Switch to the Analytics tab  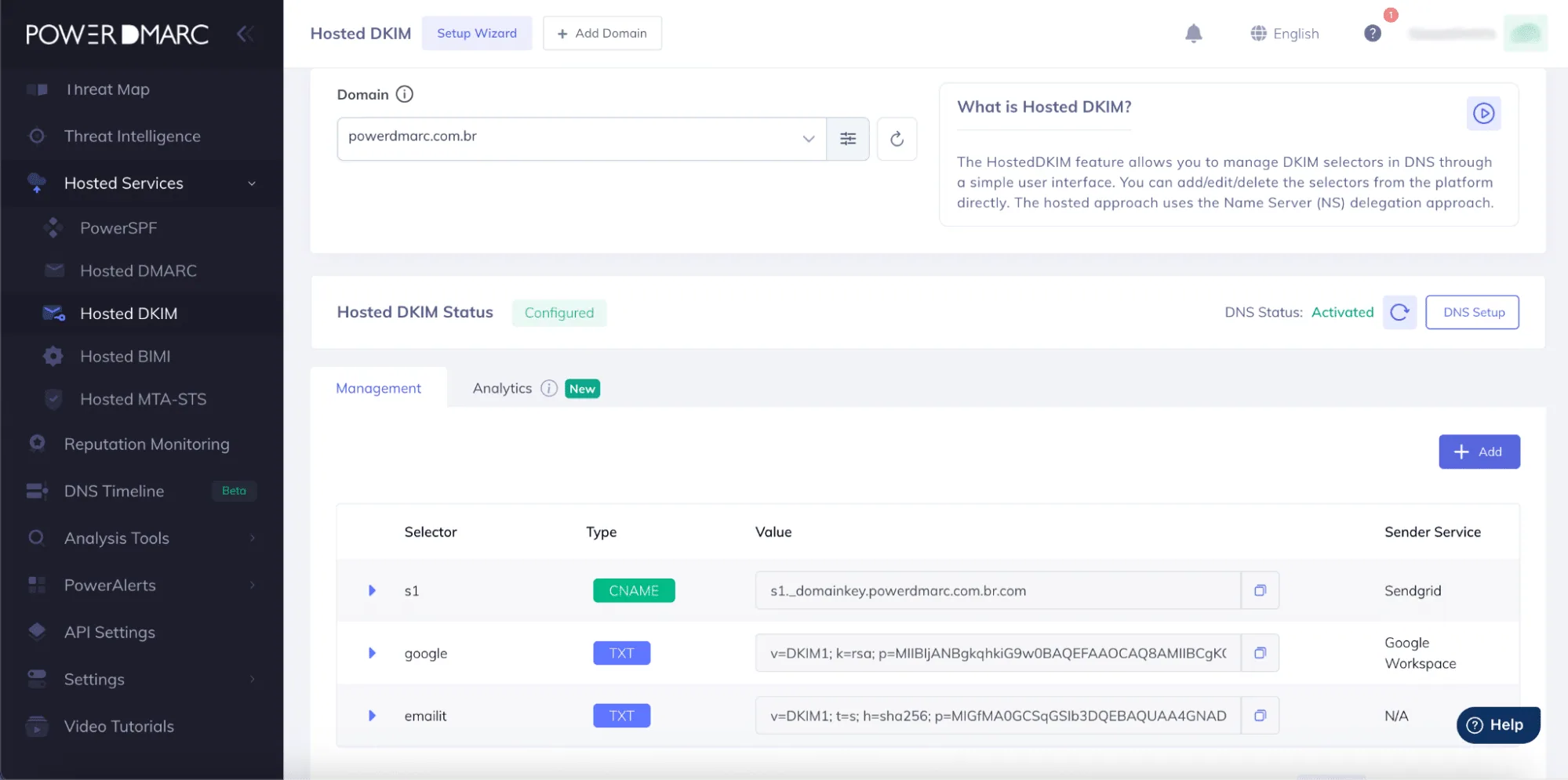click(502, 388)
